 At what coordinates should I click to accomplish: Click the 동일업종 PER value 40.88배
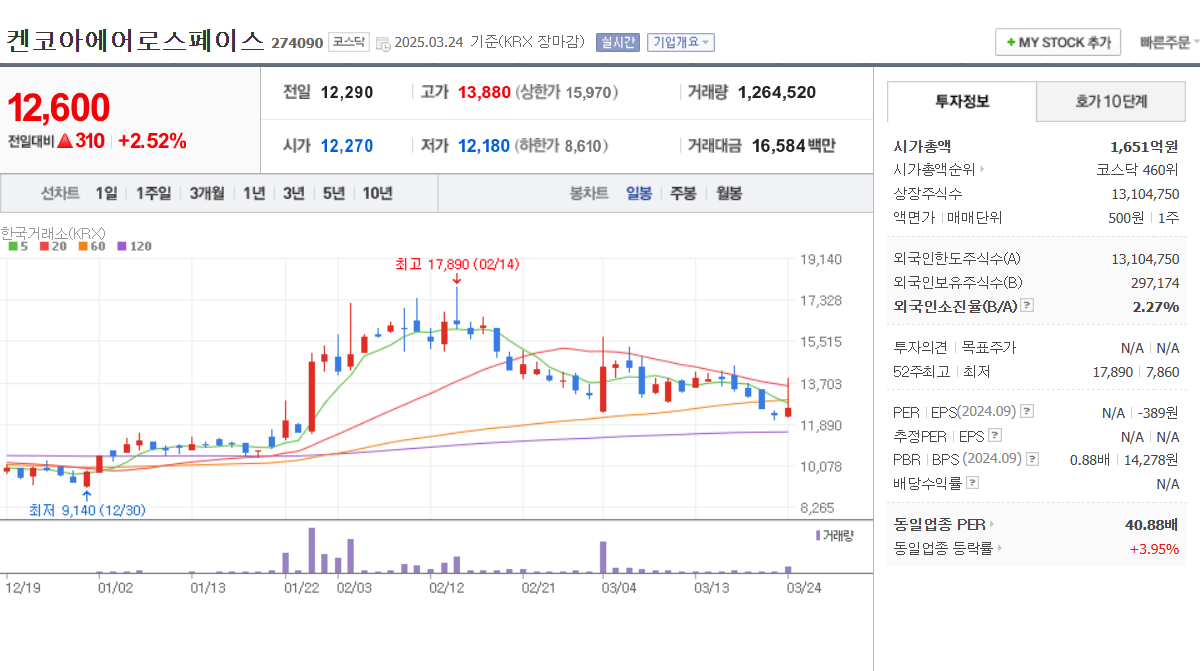pos(1152,524)
